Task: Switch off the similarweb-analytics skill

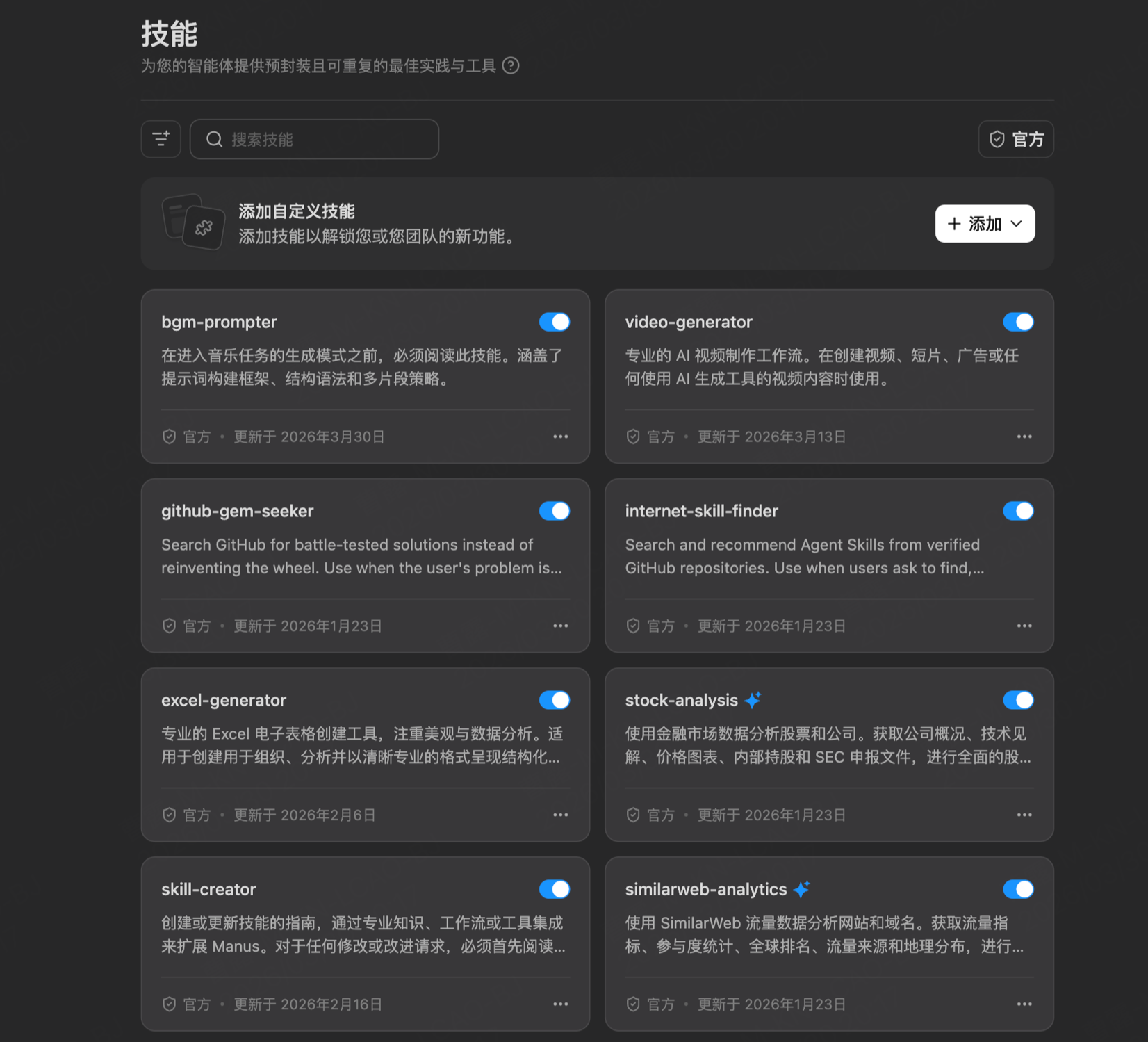Action: 1018,889
